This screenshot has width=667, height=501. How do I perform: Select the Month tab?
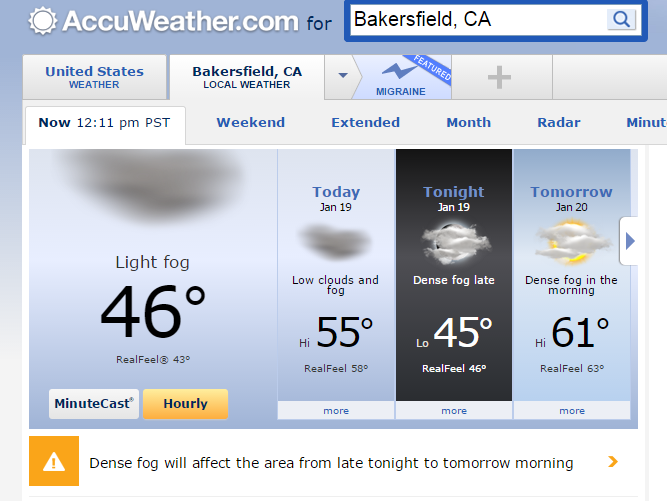[x=469, y=123]
